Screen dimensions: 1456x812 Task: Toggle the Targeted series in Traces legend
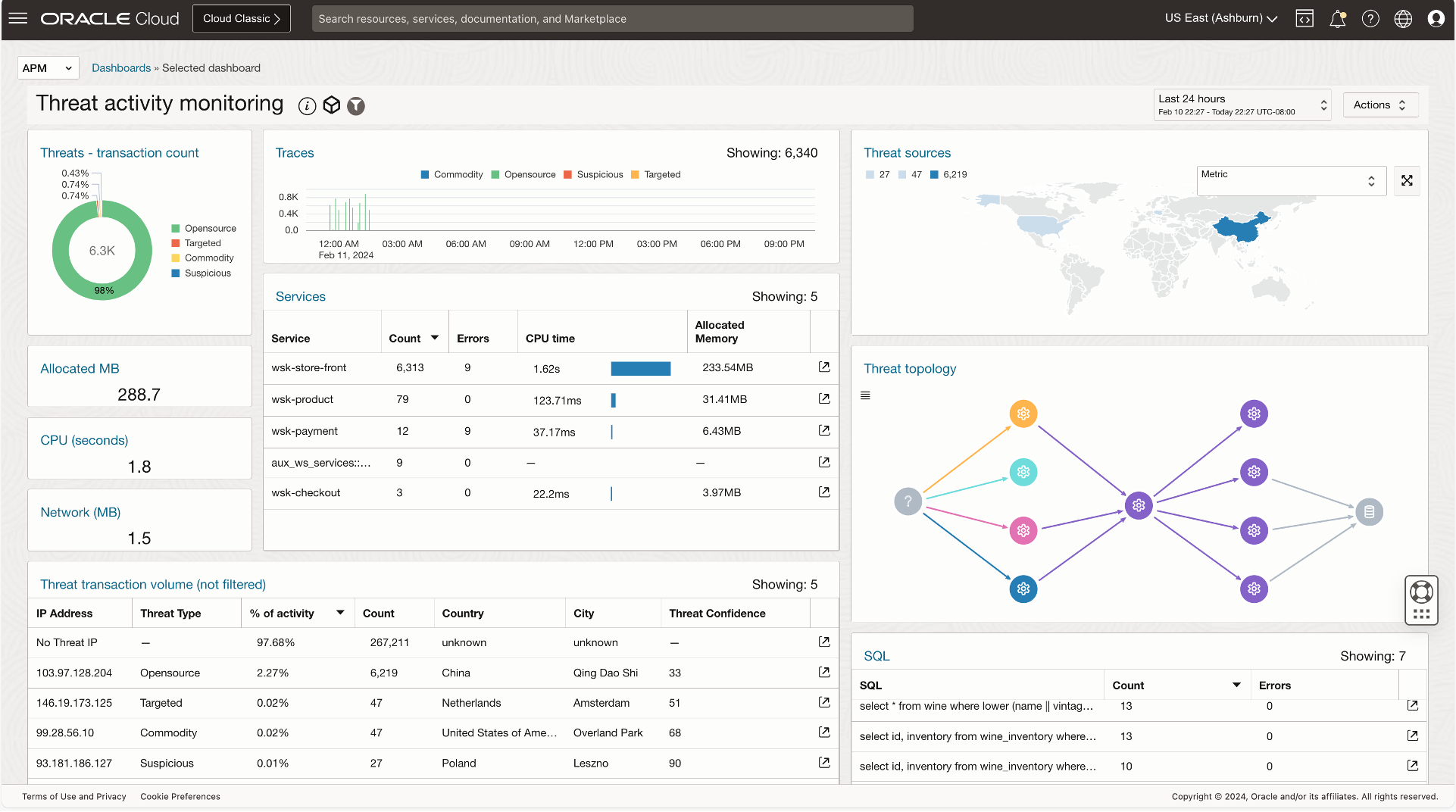click(656, 175)
